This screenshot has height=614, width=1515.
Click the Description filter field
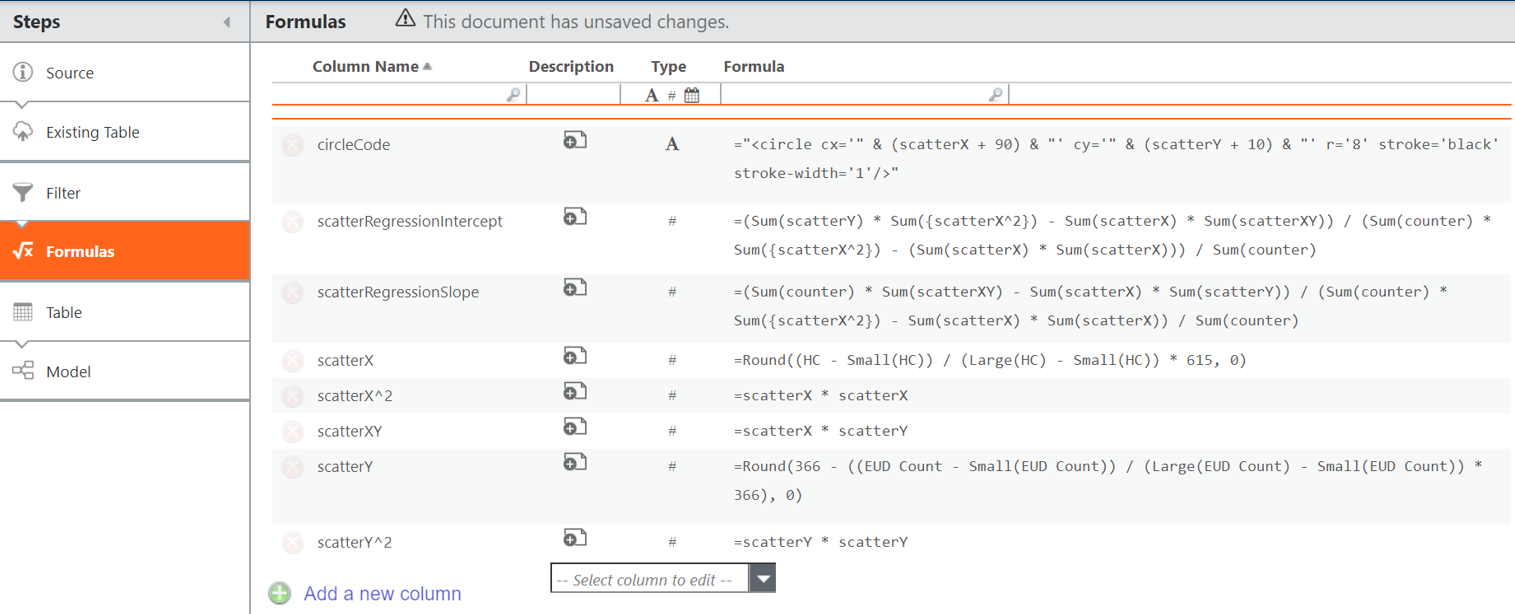tap(573, 94)
